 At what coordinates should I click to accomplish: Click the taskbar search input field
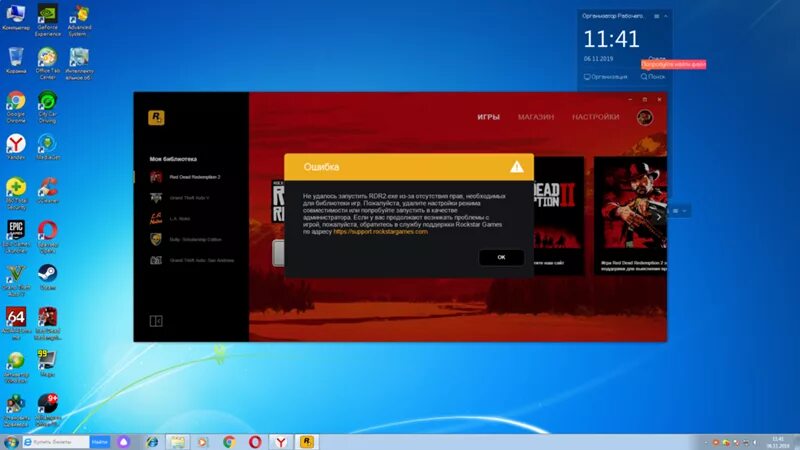(x=56, y=442)
